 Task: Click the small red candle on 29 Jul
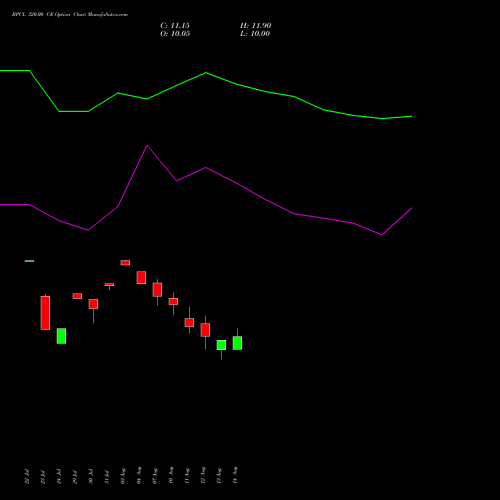(77, 296)
